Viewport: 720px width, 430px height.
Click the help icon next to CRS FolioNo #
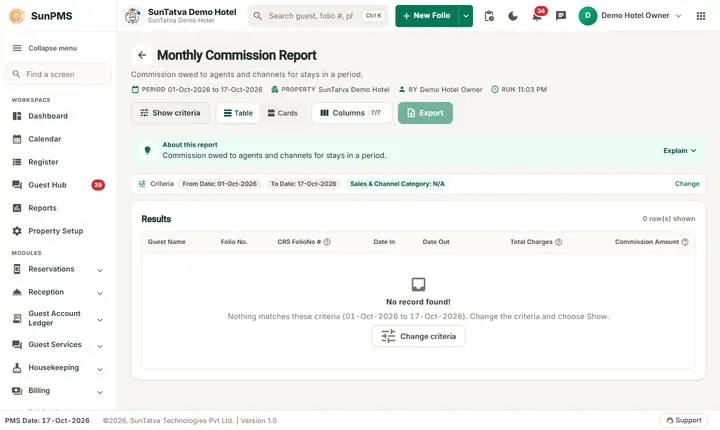[327, 242]
